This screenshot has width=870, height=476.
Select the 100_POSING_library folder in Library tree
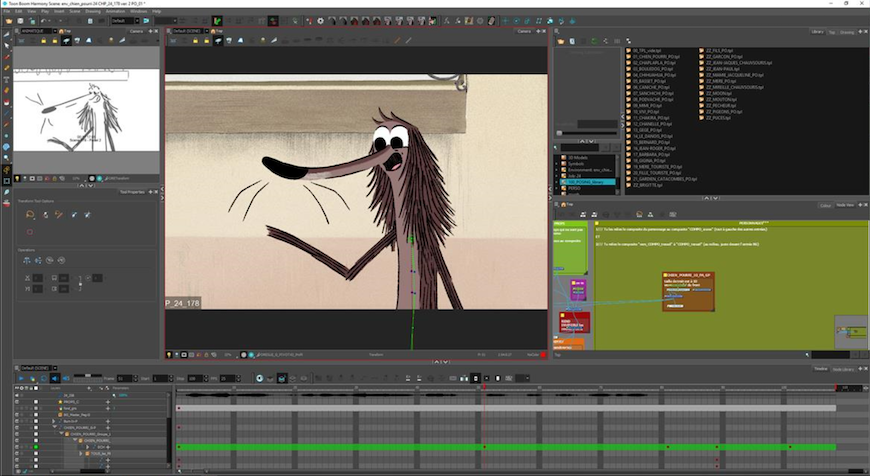click(588, 182)
